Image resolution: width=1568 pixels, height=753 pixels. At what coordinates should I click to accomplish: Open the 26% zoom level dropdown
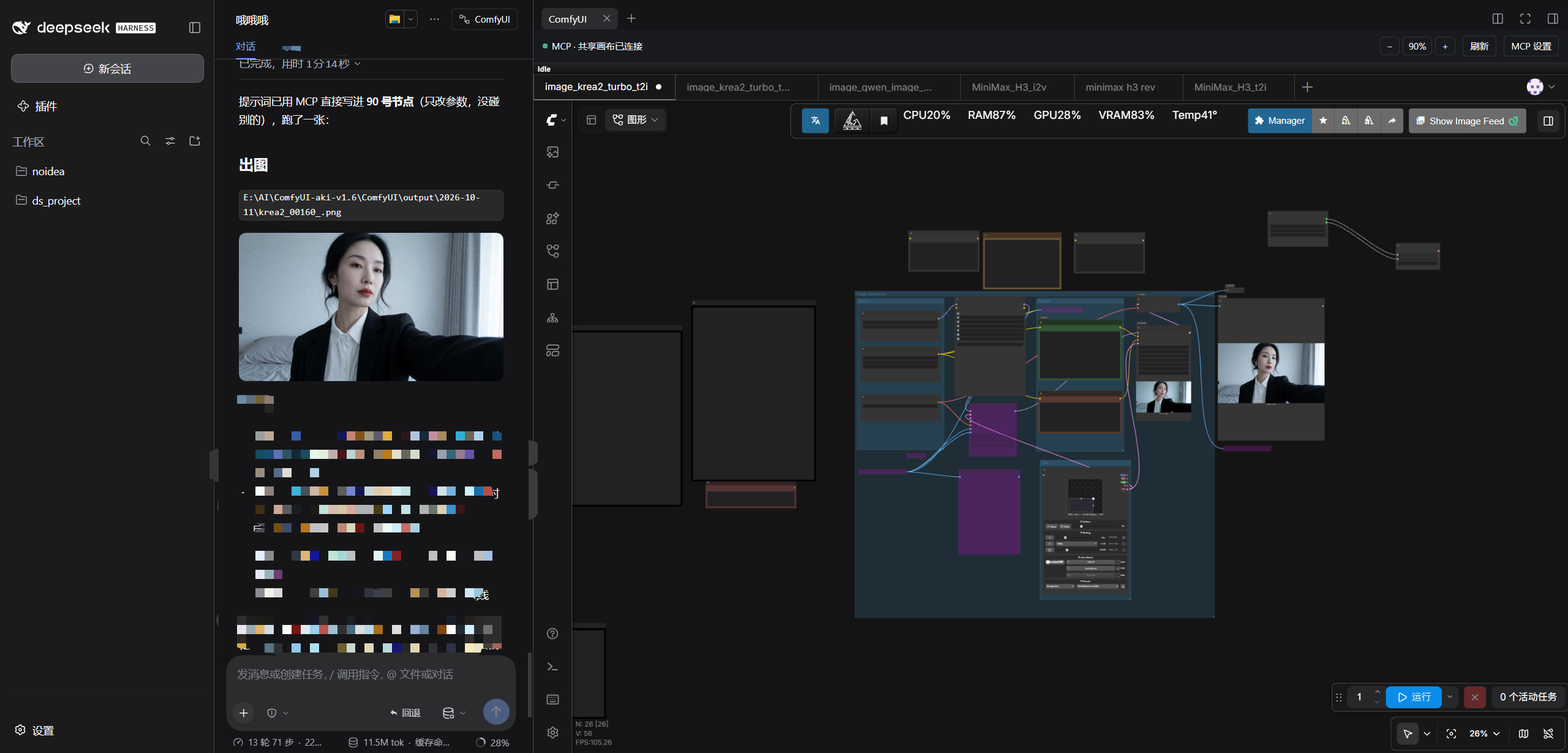(x=1484, y=733)
